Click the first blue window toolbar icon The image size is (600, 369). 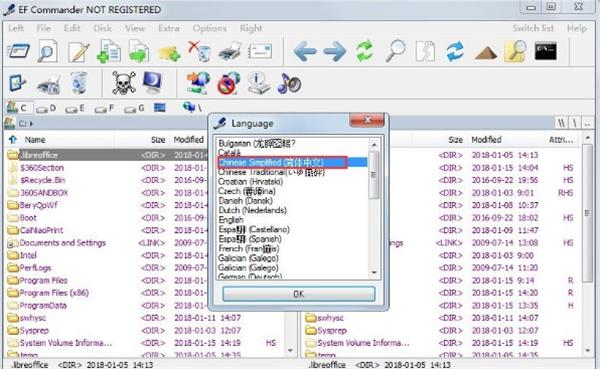tap(18, 51)
